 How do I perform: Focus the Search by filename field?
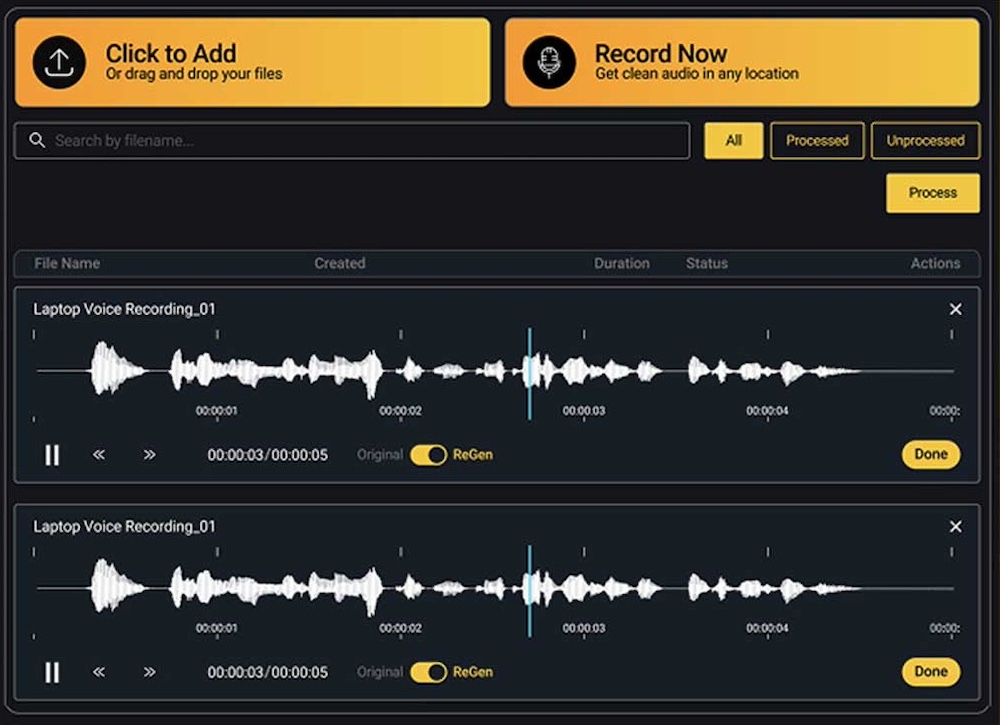352,140
